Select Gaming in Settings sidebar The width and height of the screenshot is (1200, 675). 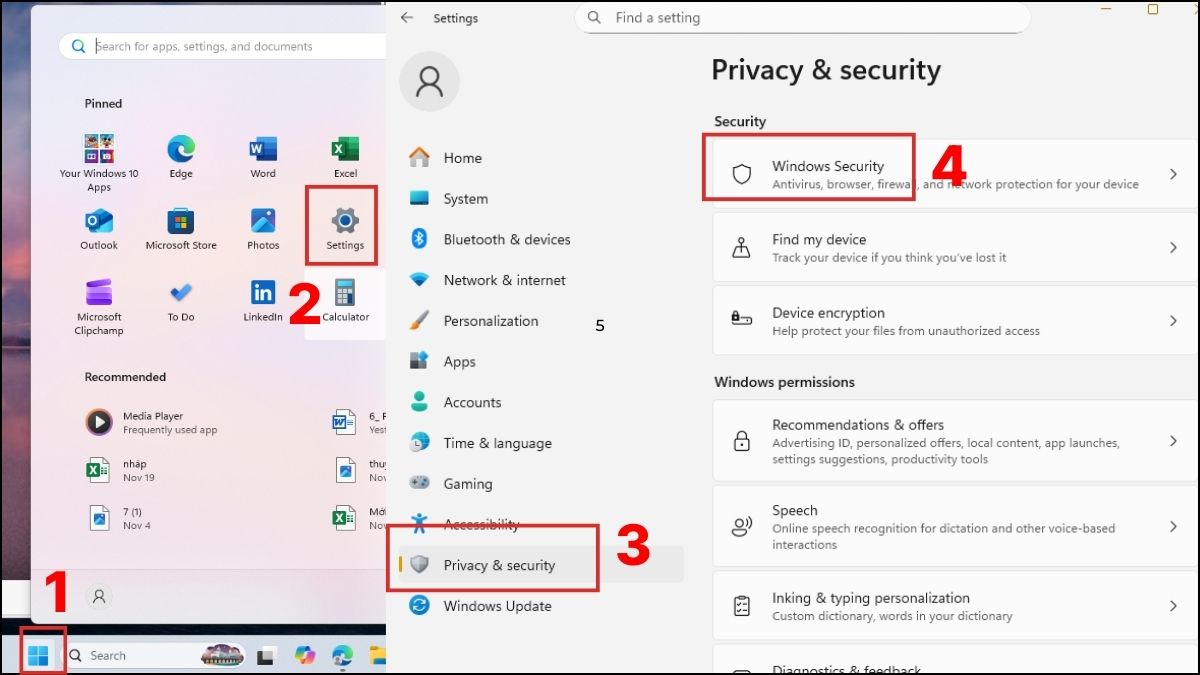[x=540, y=484]
